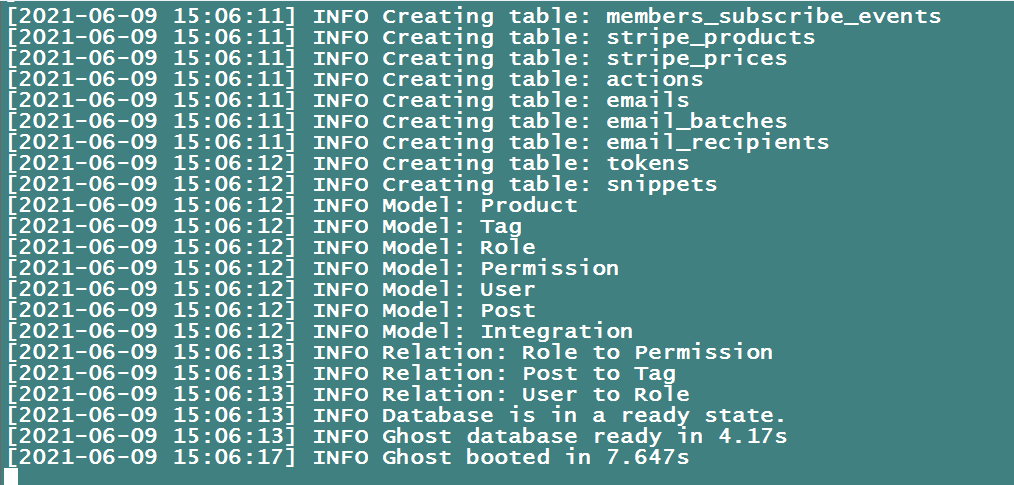Click the 'Model: Integration' log line
Screen dimensions: 1014x485
point(507,331)
